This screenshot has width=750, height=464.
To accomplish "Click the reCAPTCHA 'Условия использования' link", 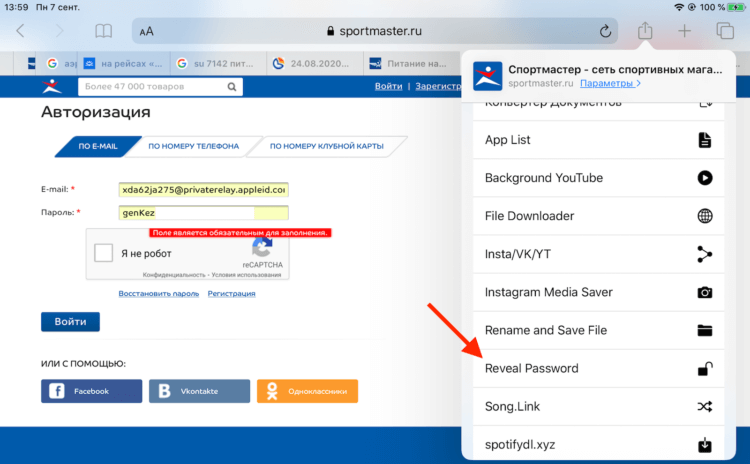I will point(246,275).
